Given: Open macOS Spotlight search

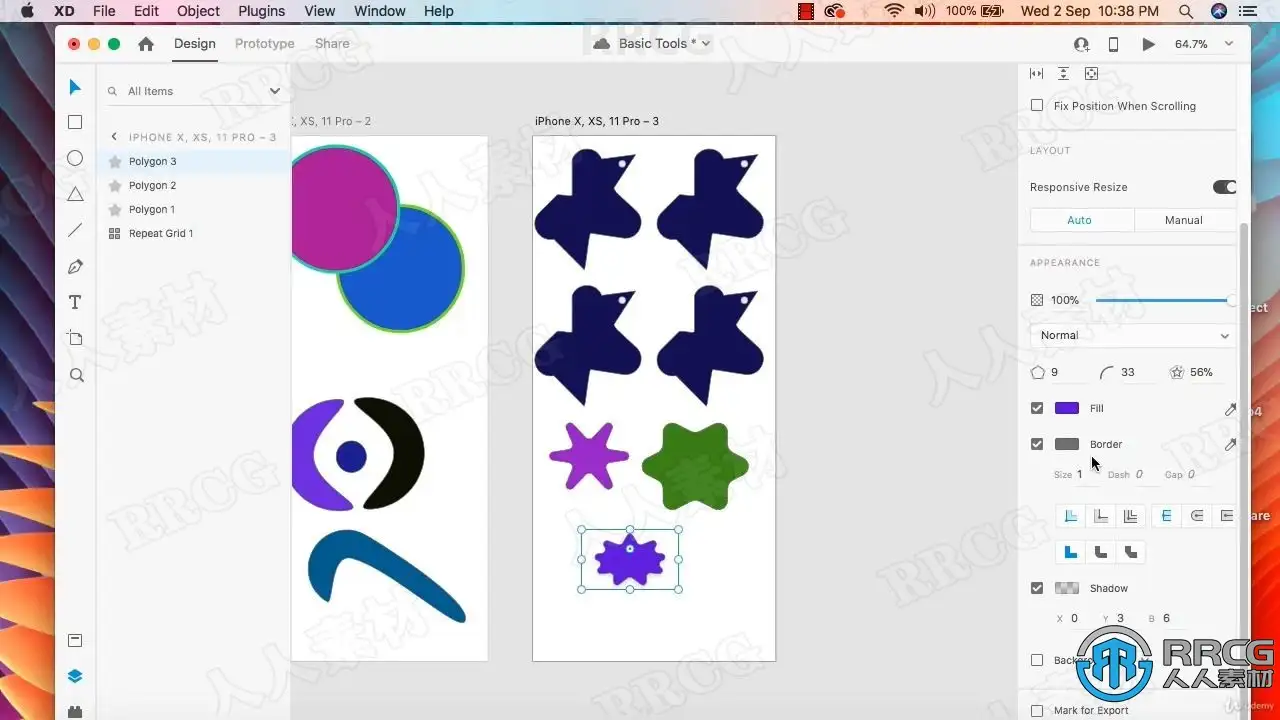Looking at the screenshot, I should (1185, 11).
